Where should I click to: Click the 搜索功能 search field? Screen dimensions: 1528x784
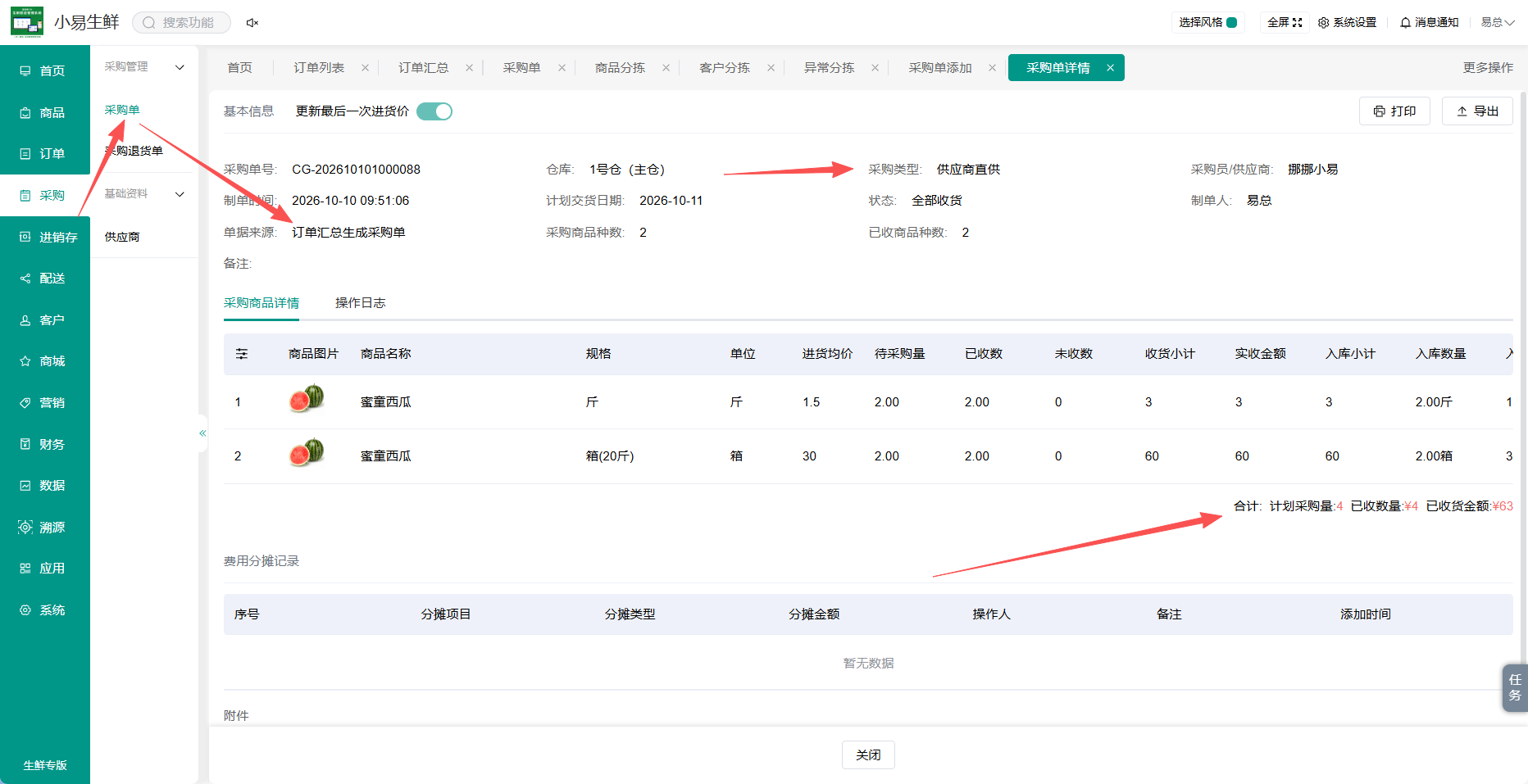coord(181,23)
